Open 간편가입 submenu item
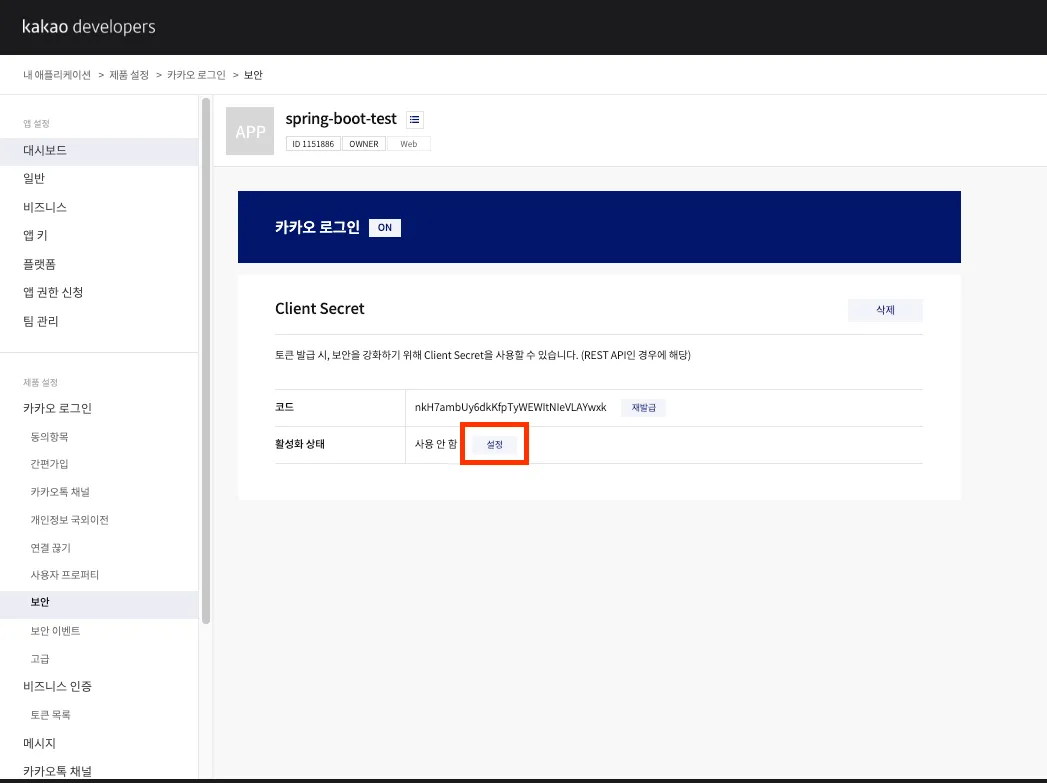This screenshot has height=783, width=1047. (49, 464)
